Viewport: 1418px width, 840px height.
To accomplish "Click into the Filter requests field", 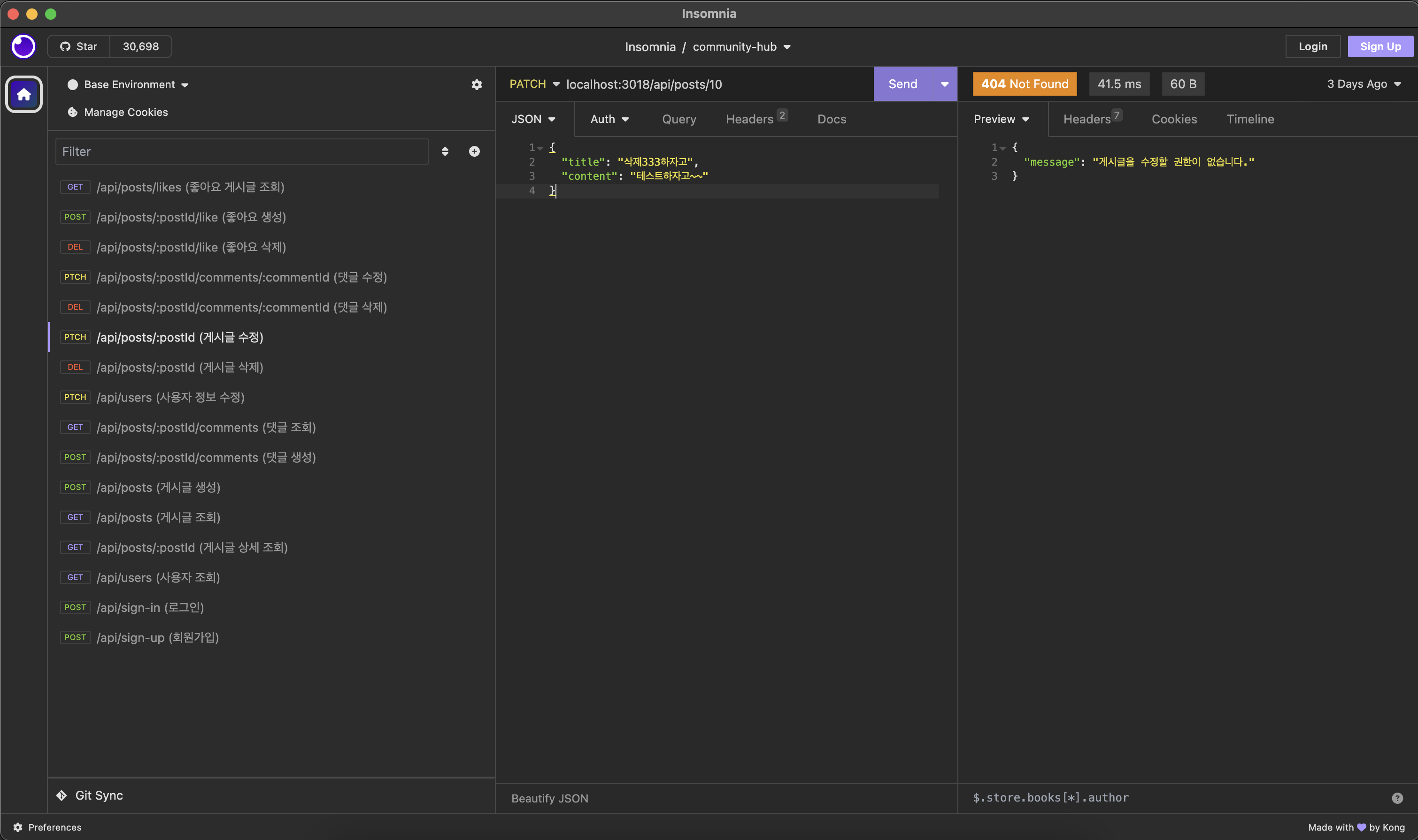I will (242, 152).
